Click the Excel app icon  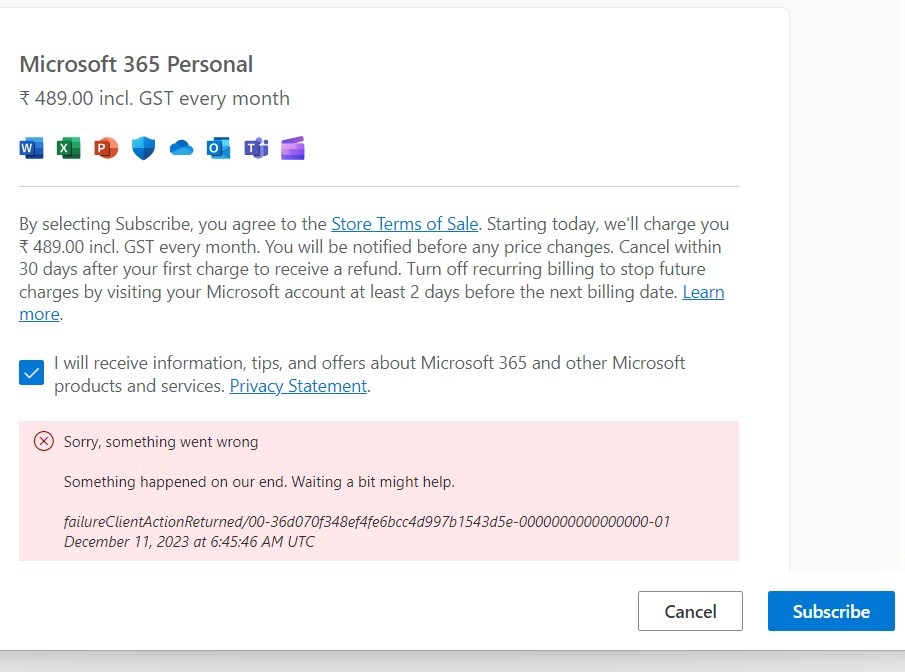[x=68, y=149]
